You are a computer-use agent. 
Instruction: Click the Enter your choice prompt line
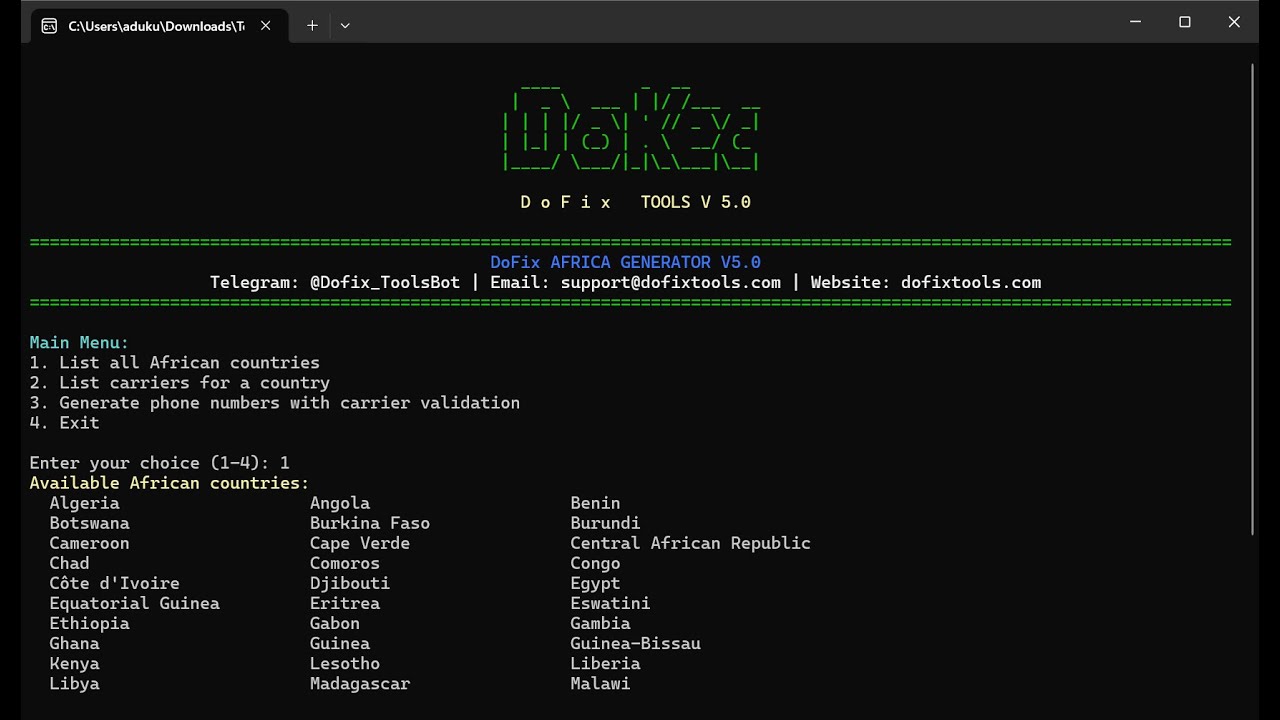point(159,462)
